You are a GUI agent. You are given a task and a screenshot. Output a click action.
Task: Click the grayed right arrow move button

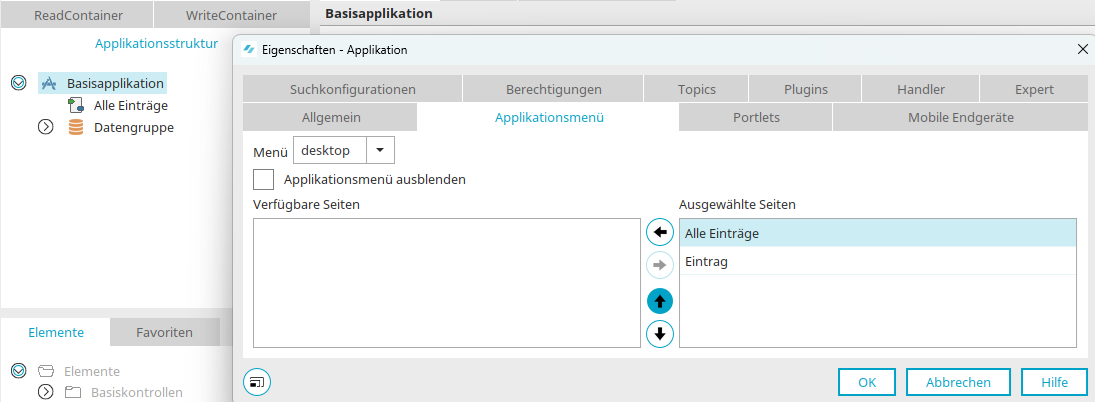point(660,265)
